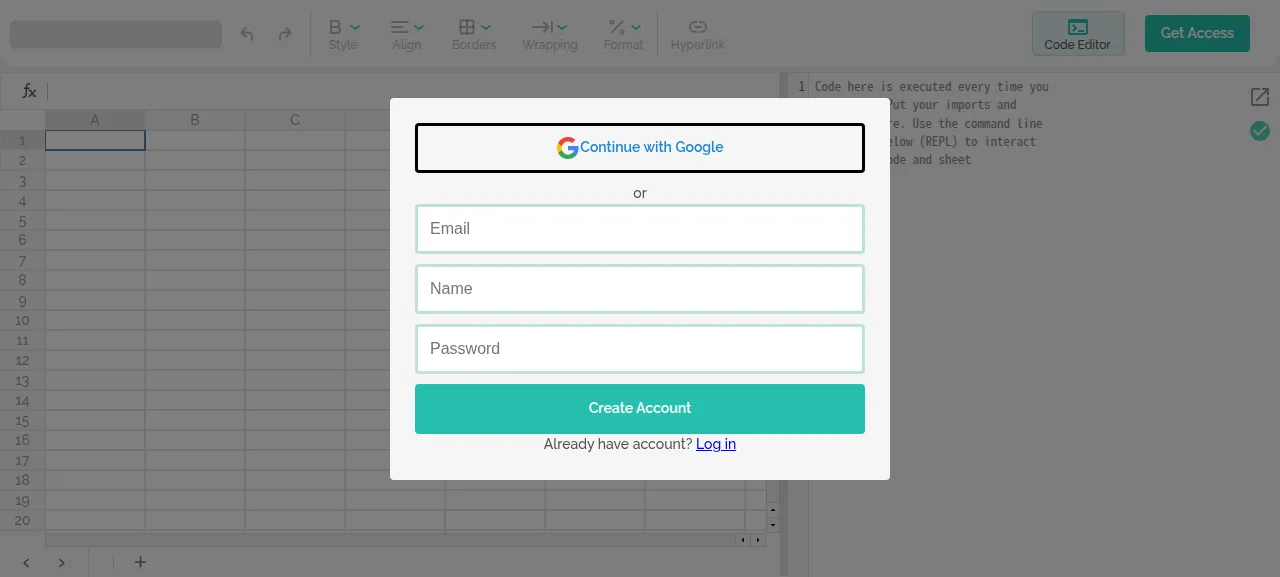Open the Format percent menu
The height and width of the screenshot is (577, 1280).
pyautogui.click(x=624, y=34)
